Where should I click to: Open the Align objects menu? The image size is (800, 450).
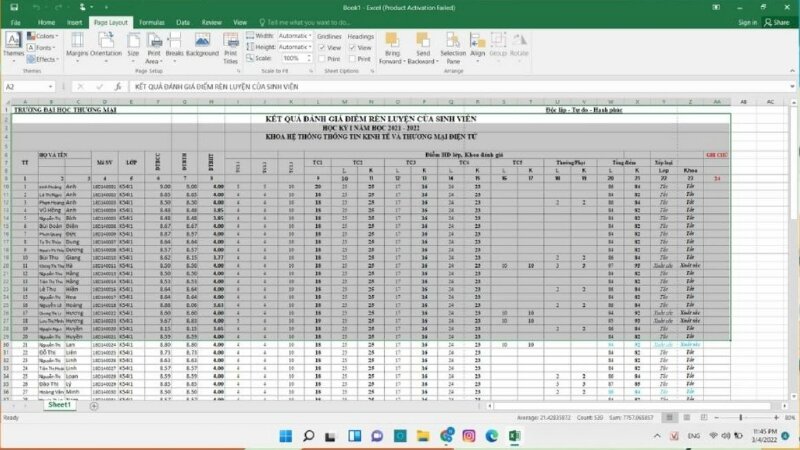coord(478,48)
